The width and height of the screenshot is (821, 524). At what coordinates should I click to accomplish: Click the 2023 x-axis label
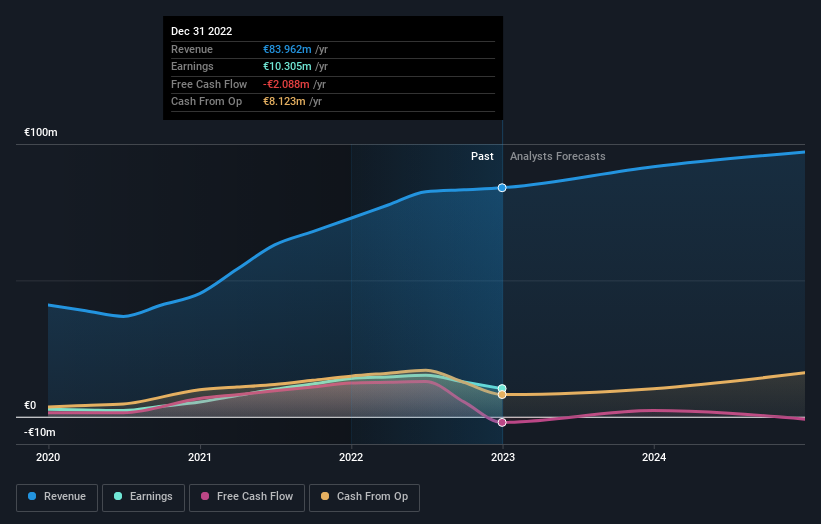[503, 457]
